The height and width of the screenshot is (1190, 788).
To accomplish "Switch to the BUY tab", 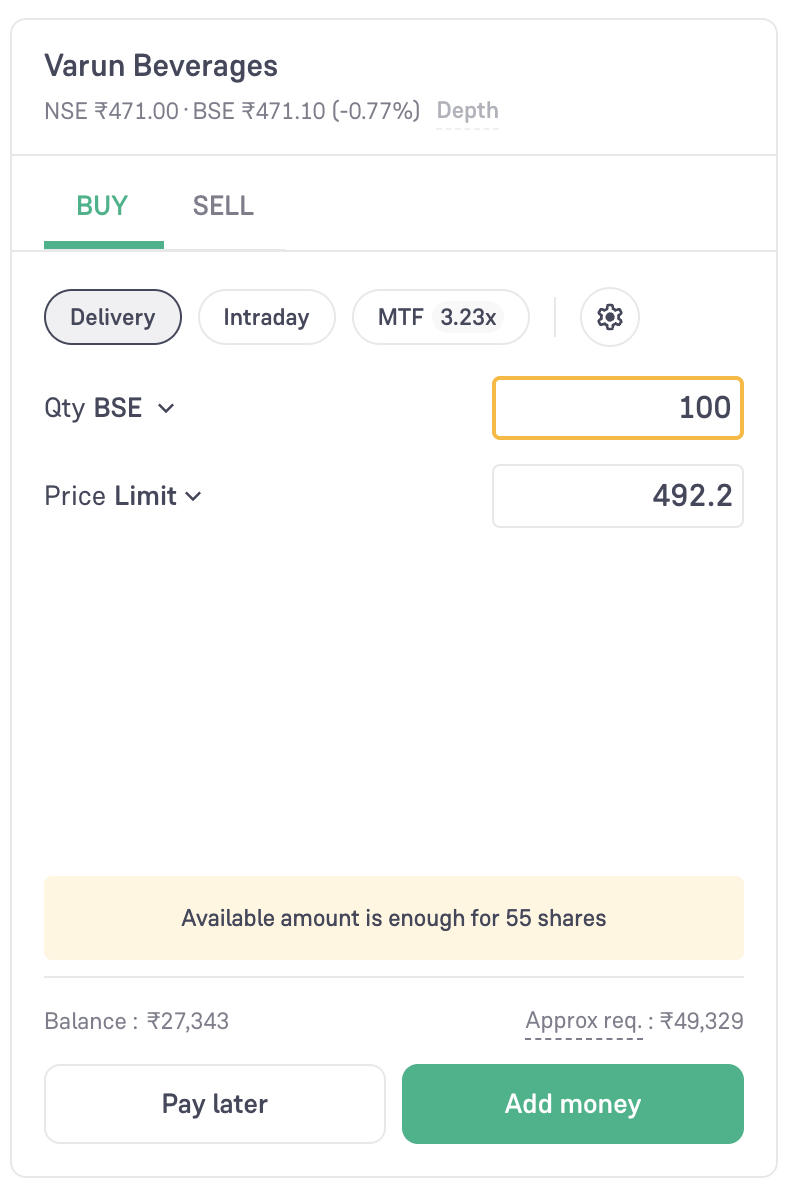I will click(x=103, y=207).
